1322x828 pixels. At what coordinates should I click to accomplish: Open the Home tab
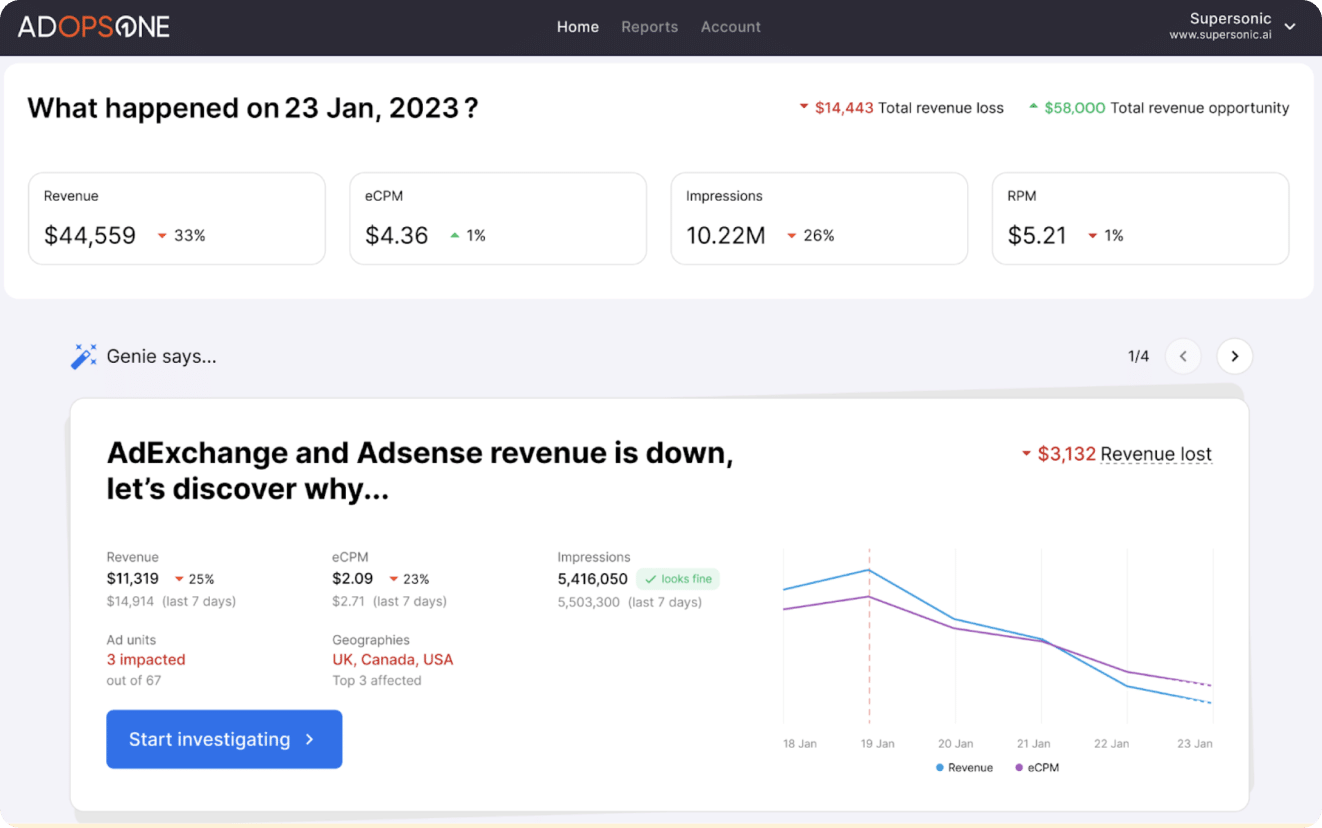(x=577, y=27)
